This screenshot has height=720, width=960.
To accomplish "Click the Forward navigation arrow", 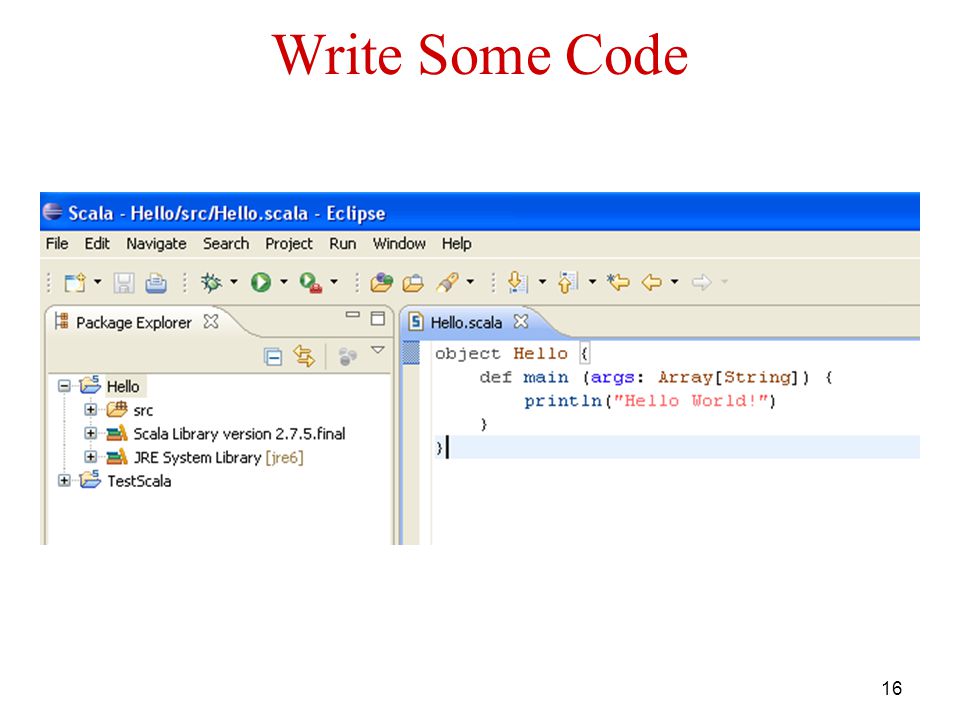I will click(702, 282).
